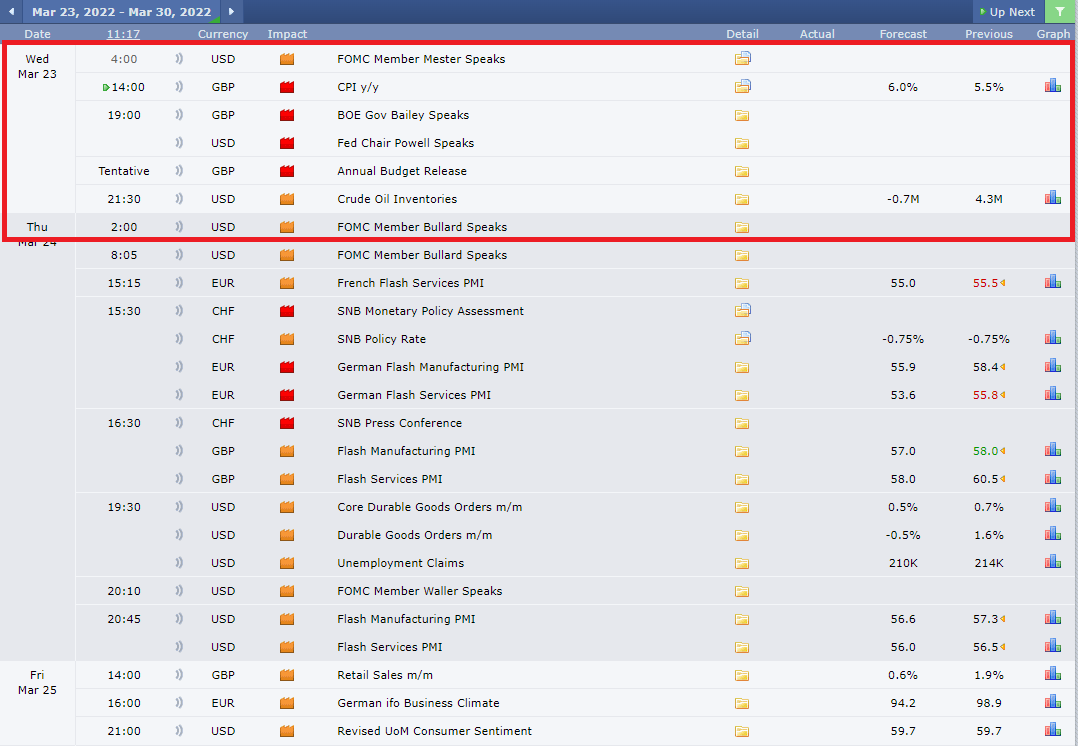Click the orange impact icon for Retail Sales m/m
The image size is (1078, 746).
(287, 675)
